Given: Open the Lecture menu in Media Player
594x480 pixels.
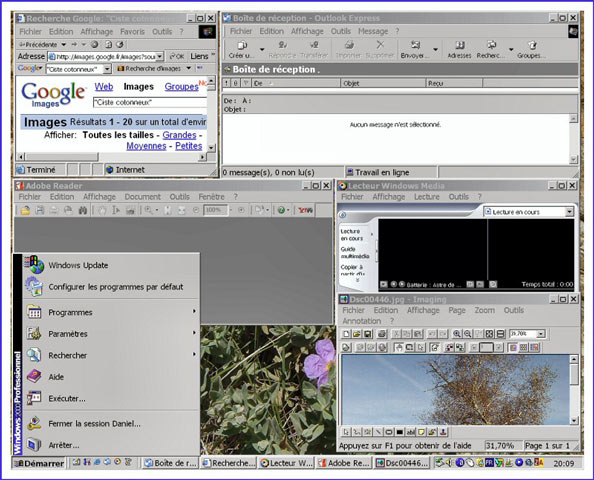Looking at the screenshot, I should coord(427,197).
